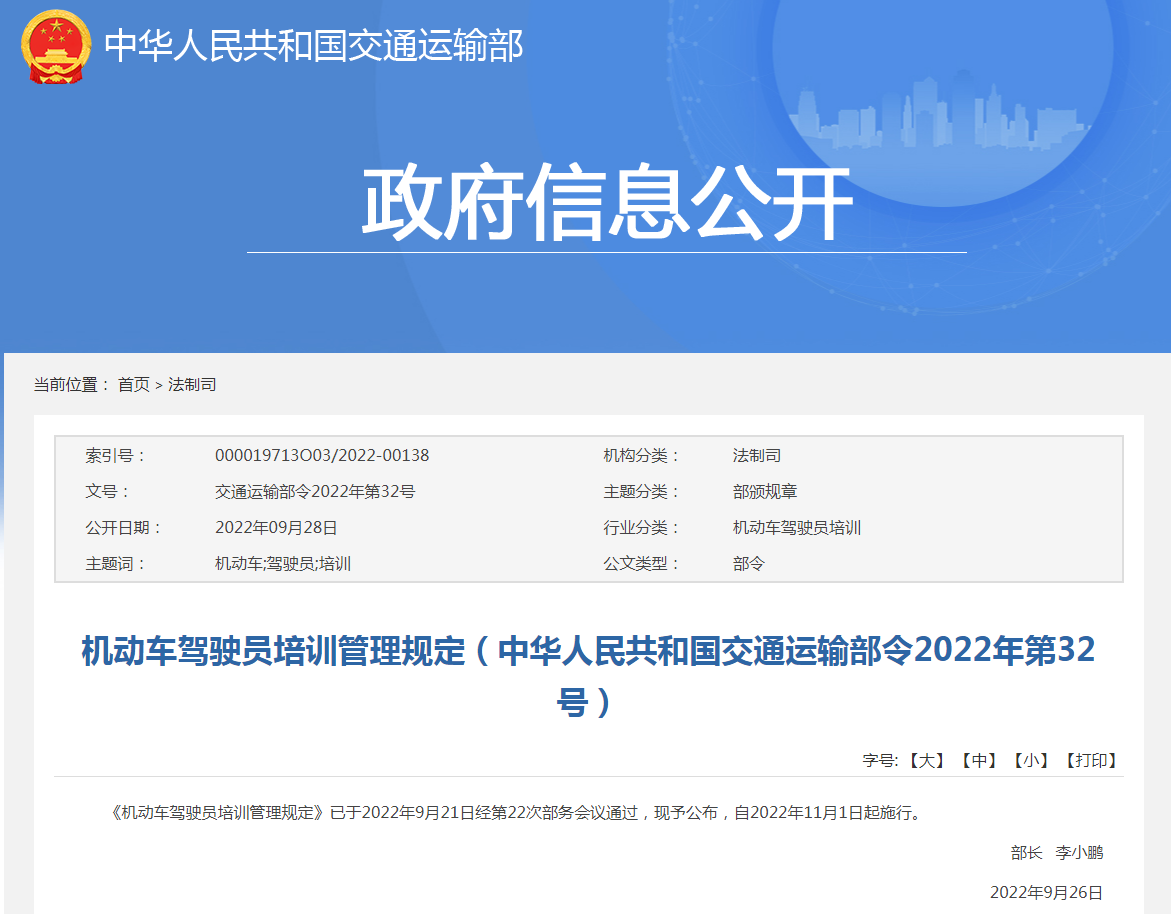Choose the 【小】 font size option

1031,760
